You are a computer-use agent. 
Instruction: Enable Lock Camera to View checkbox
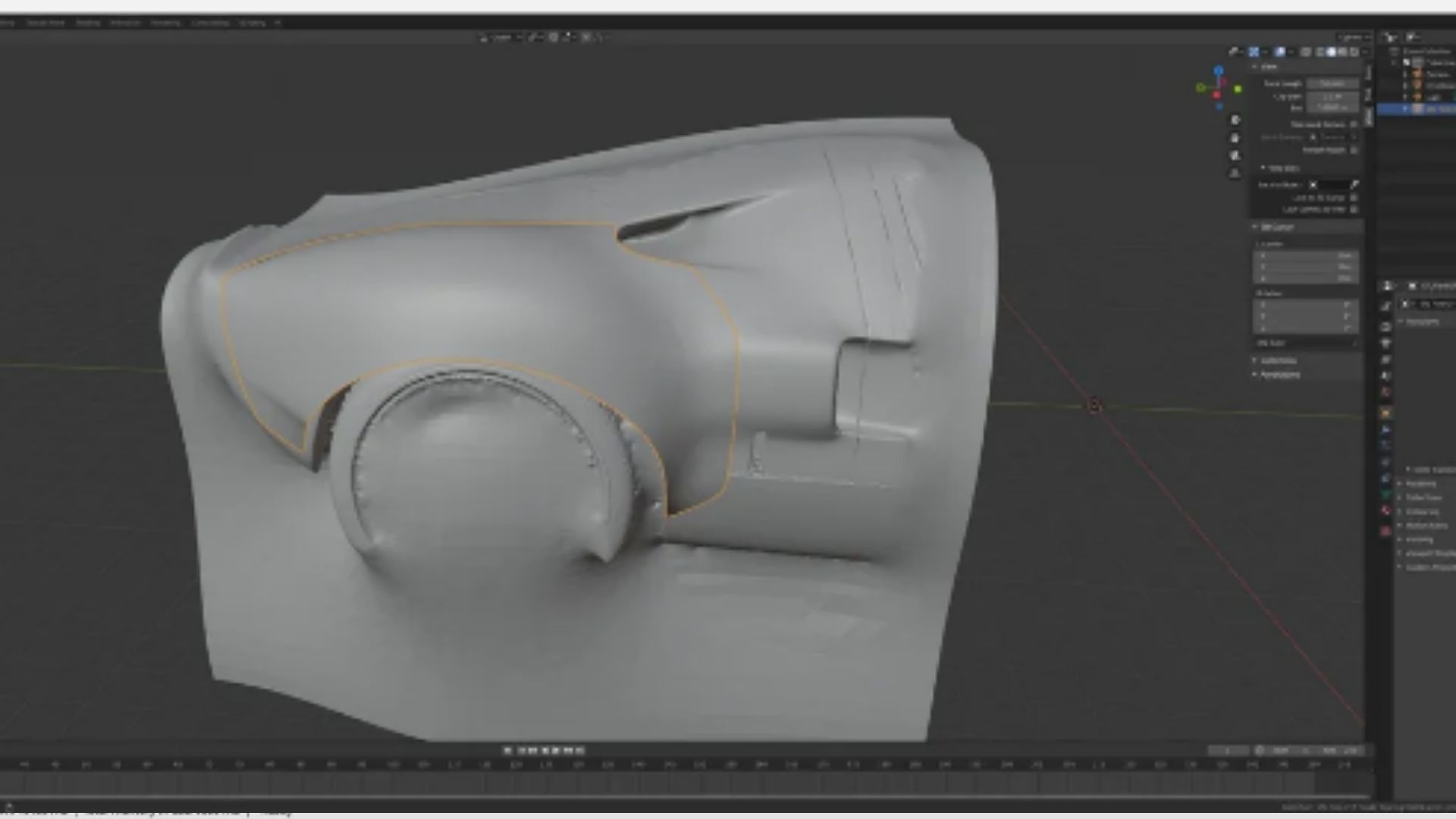click(x=1354, y=209)
